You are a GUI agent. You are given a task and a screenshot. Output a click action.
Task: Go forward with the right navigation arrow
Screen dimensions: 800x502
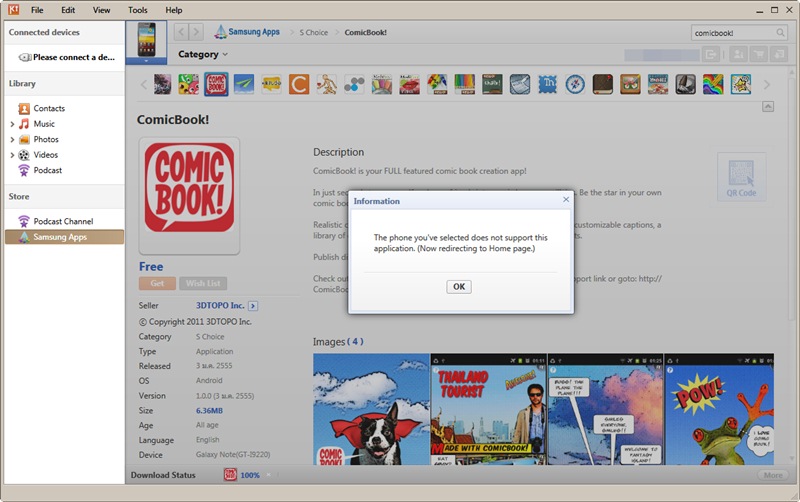[196, 32]
